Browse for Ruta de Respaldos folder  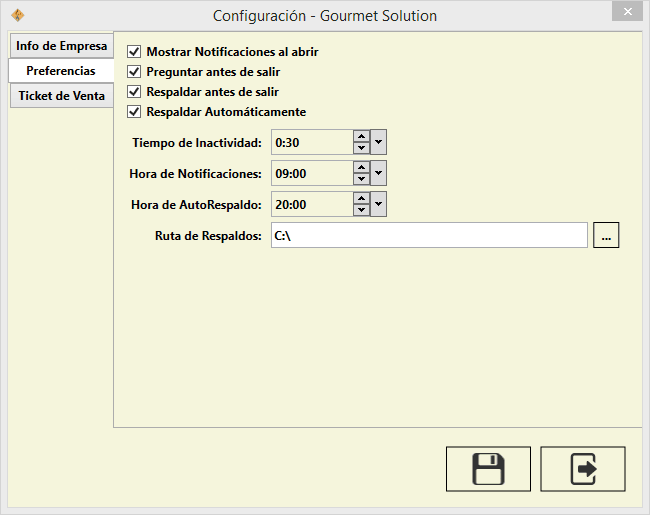606,235
